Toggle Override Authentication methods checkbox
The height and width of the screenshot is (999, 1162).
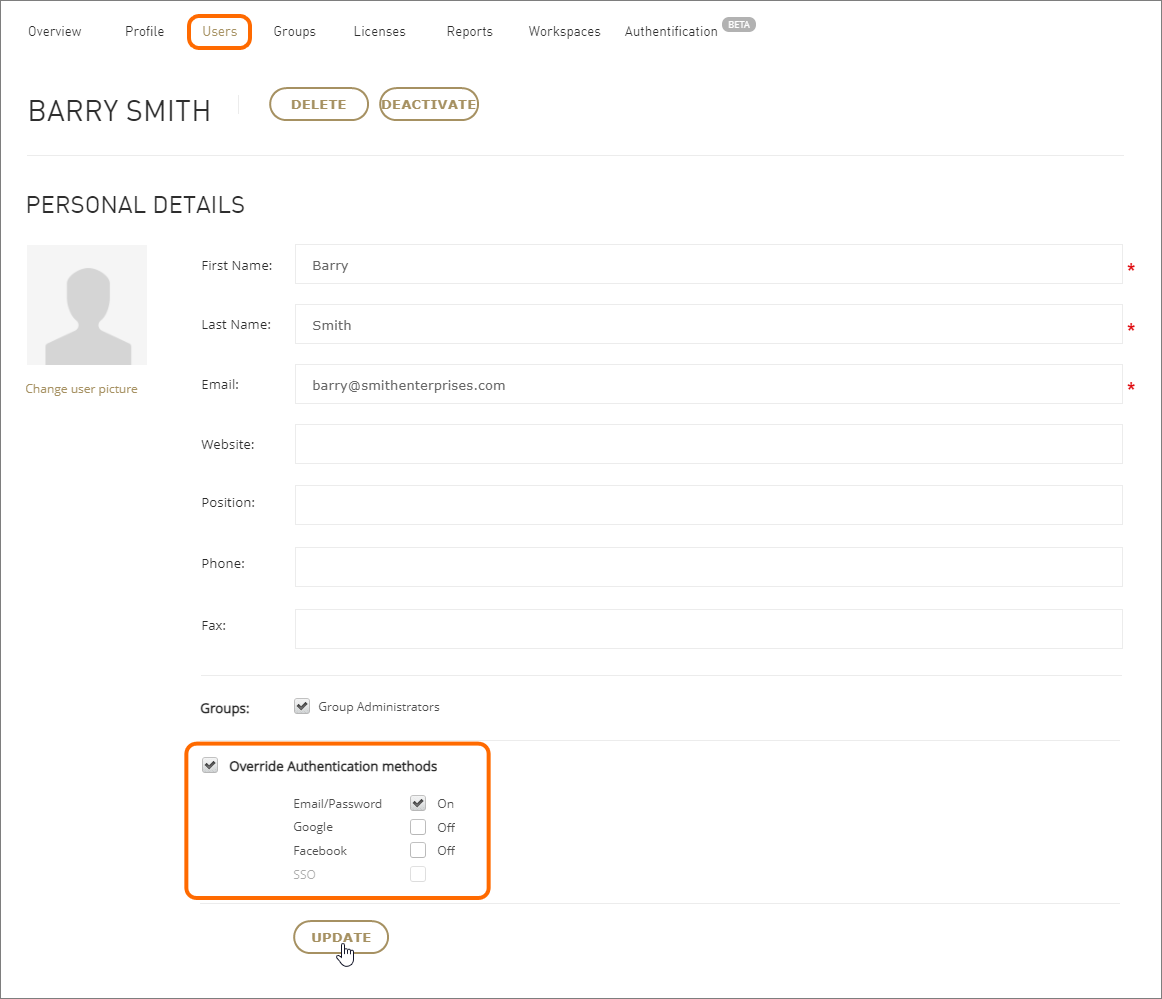click(x=210, y=766)
